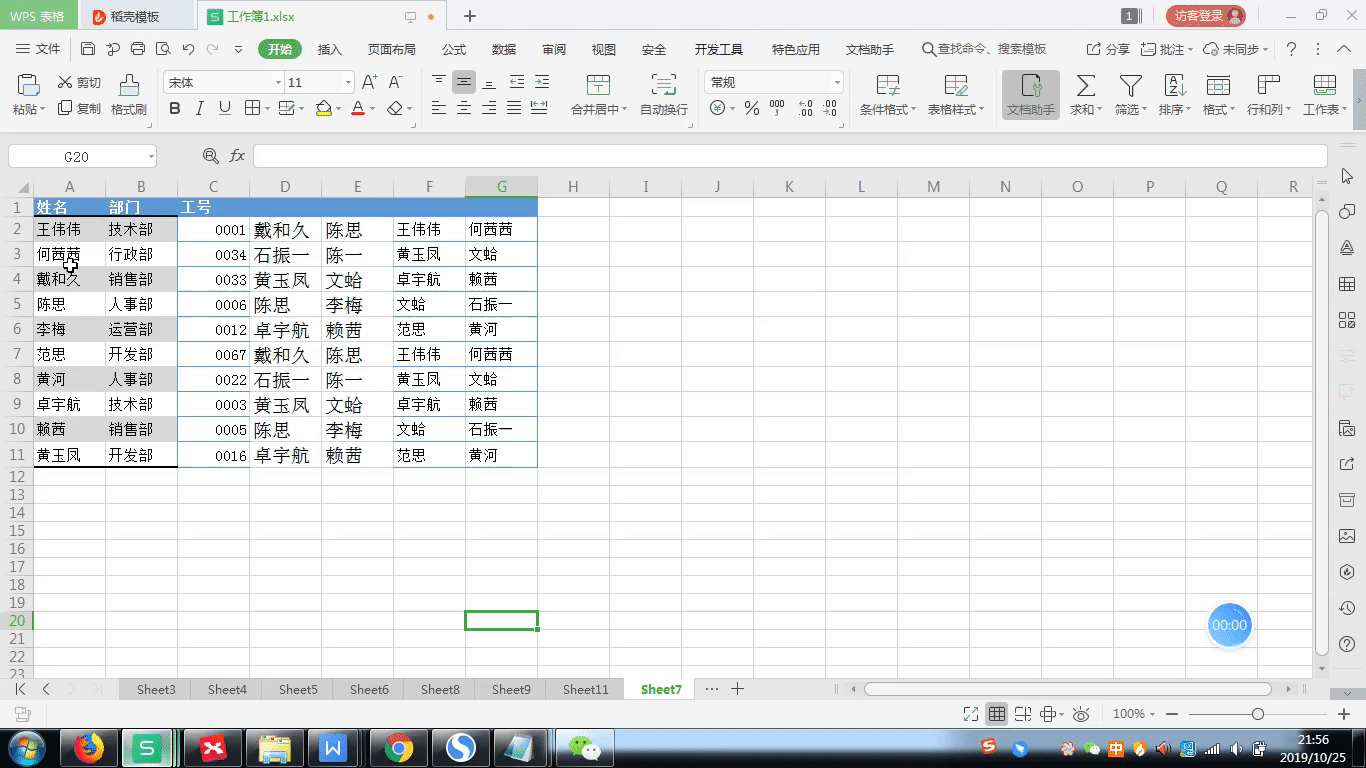Image resolution: width=1366 pixels, height=768 pixels.
Task: Open Conditional Formatting (条件格式) tool
Action: coord(887,86)
